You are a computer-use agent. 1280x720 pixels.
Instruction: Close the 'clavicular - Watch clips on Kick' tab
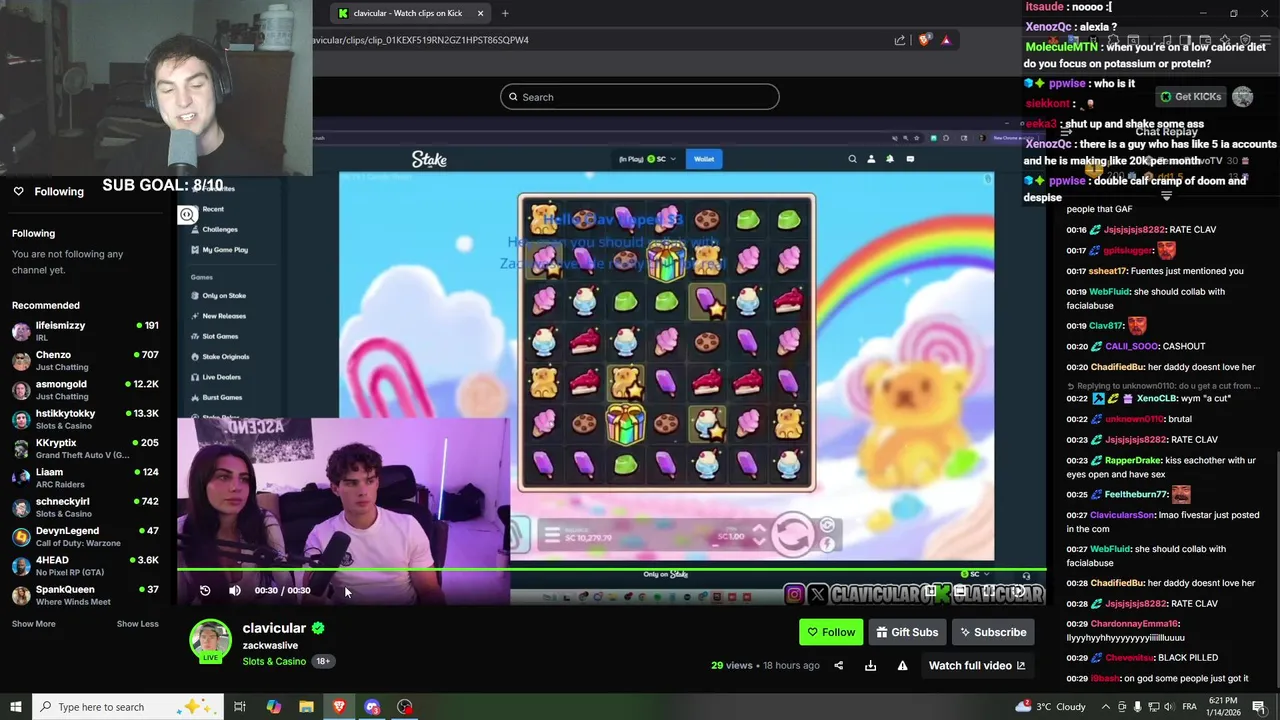pyautogui.click(x=480, y=13)
